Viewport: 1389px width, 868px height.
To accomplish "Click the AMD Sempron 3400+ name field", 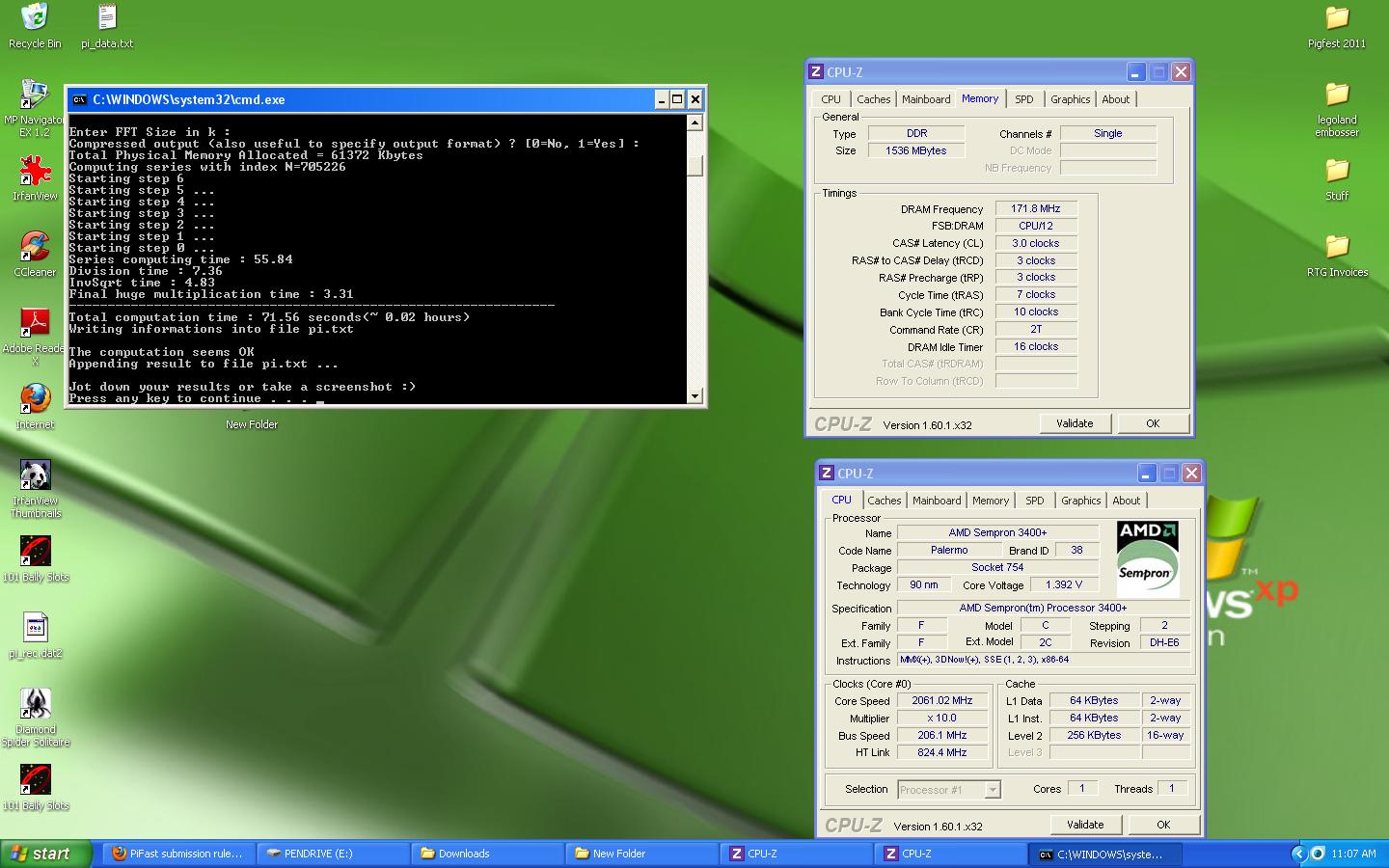I will [x=997, y=532].
